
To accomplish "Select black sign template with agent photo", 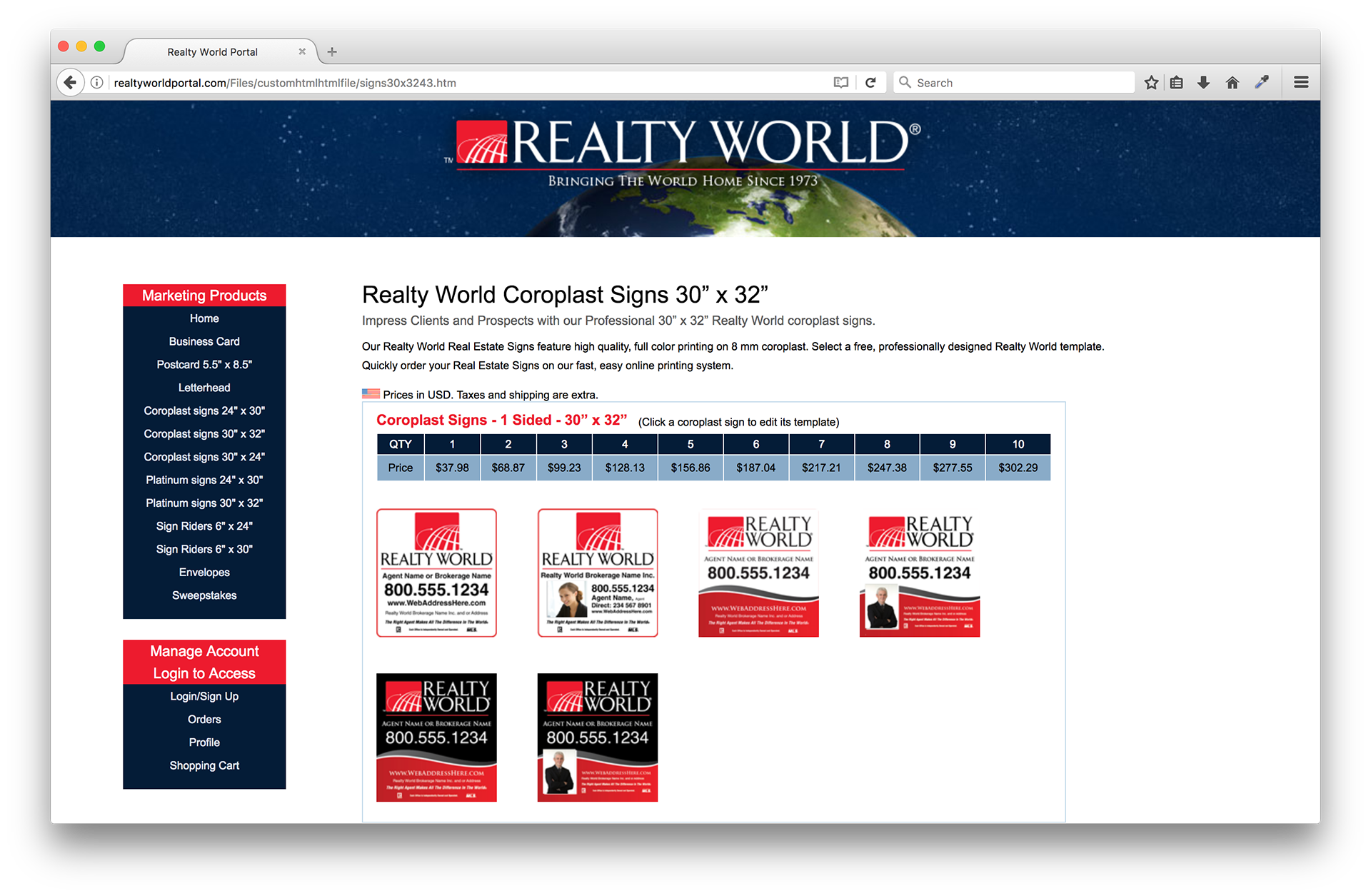I will (598, 738).
